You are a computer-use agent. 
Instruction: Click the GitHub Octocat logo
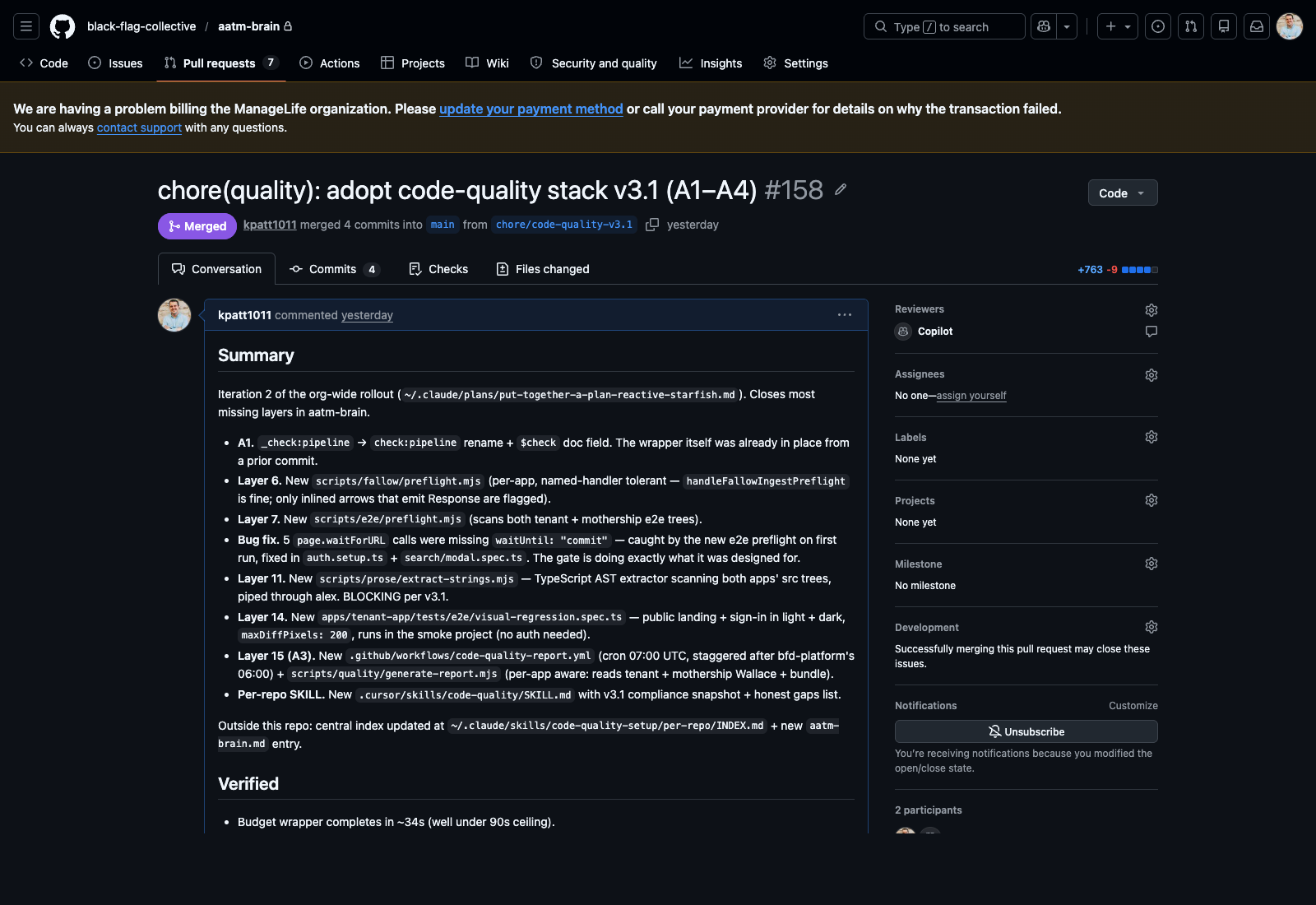click(63, 26)
